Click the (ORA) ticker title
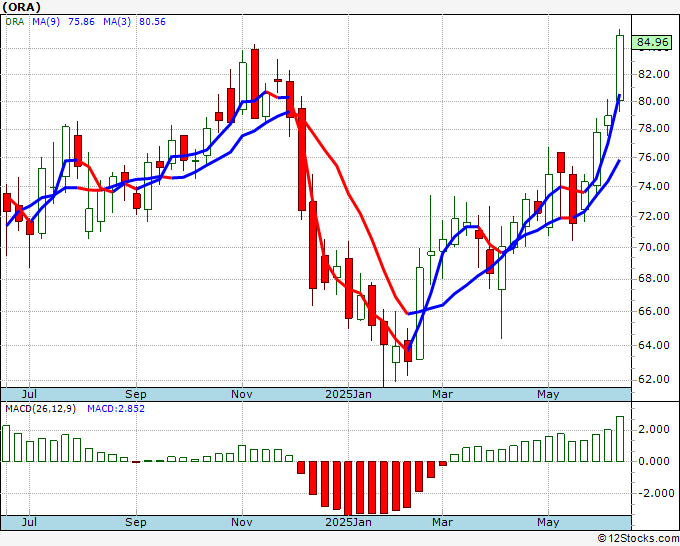 coord(22,7)
